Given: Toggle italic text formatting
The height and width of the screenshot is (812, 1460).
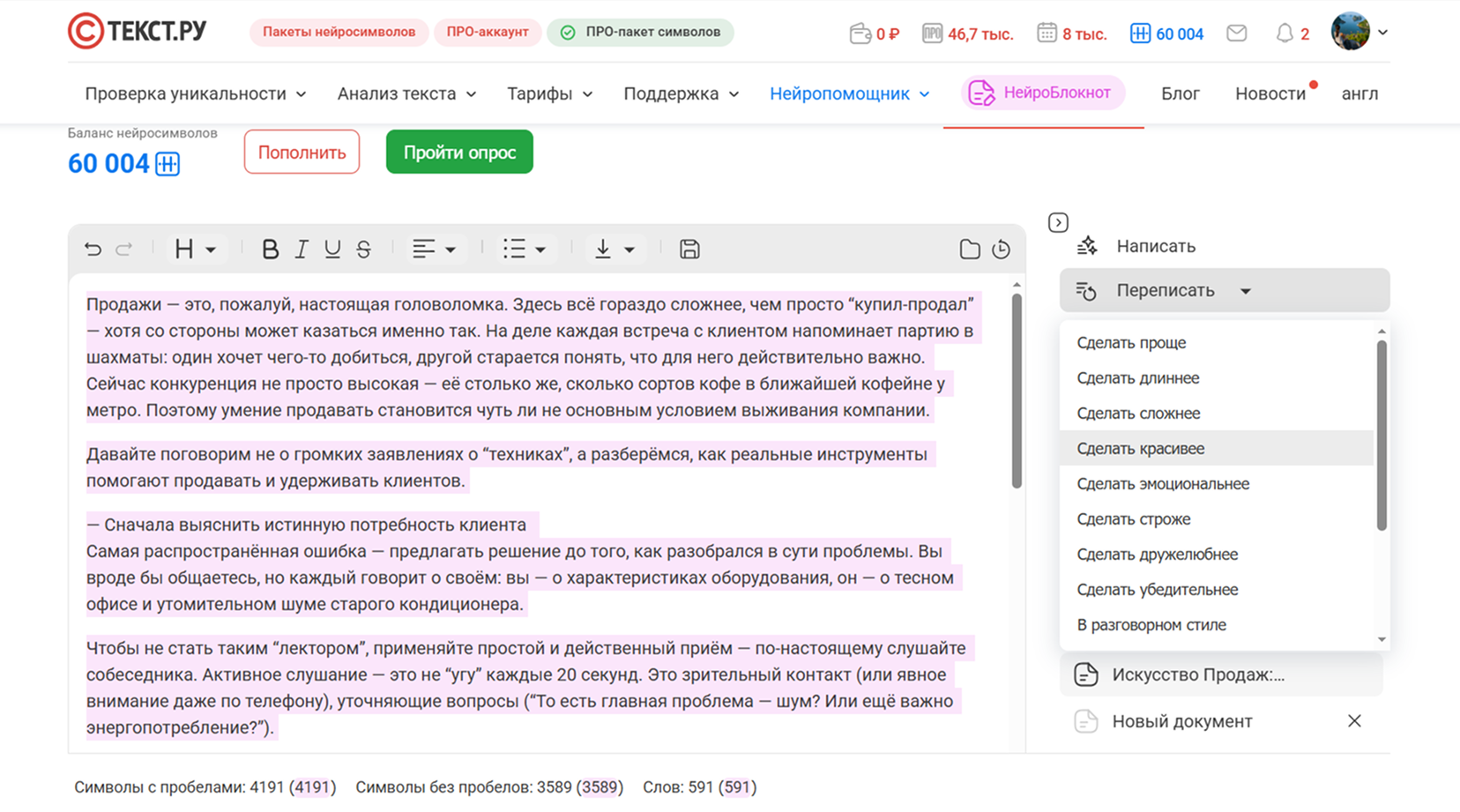Looking at the screenshot, I should tap(302, 250).
